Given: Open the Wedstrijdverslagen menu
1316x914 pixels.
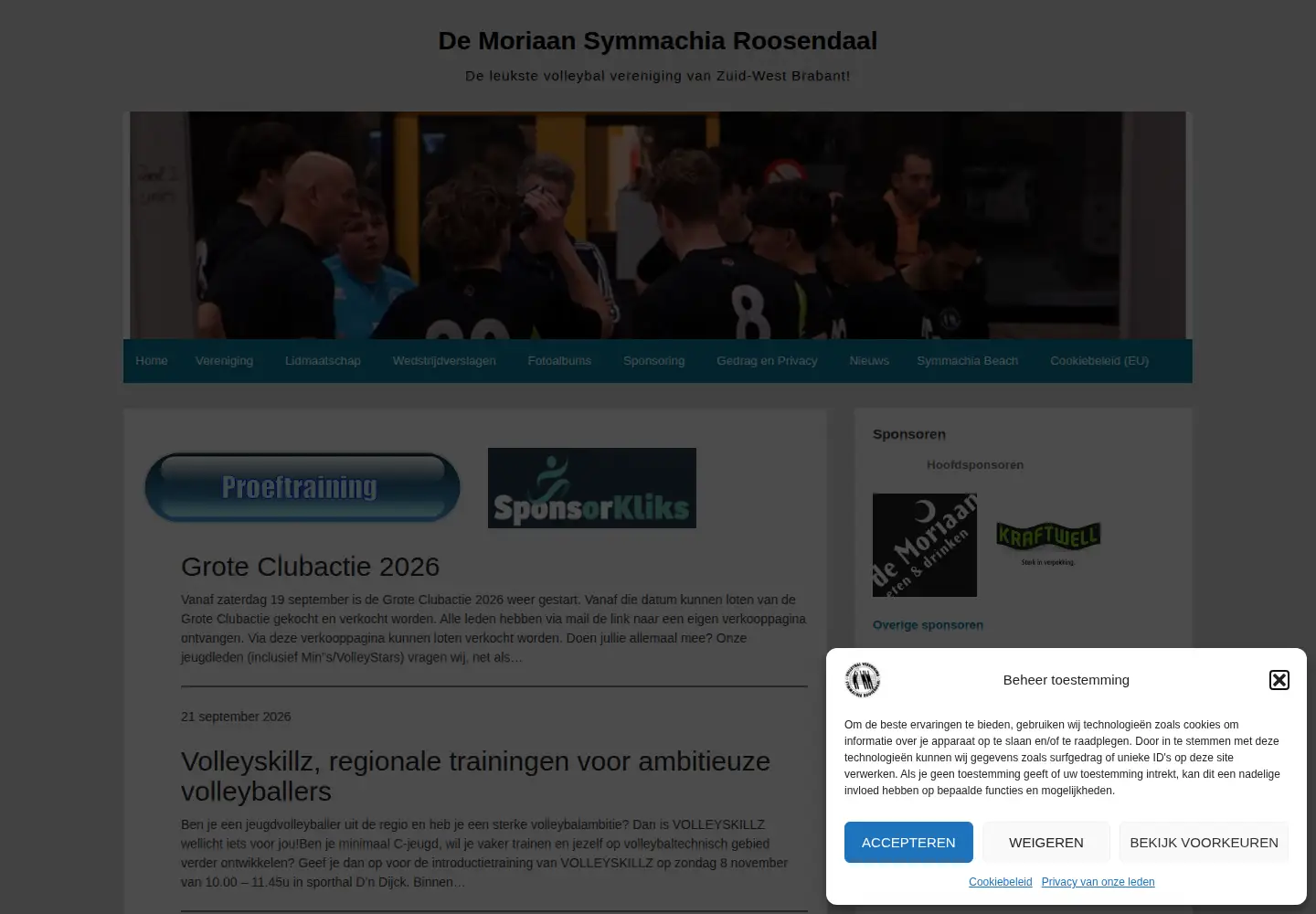Looking at the screenshot, I should click(444, 361).
